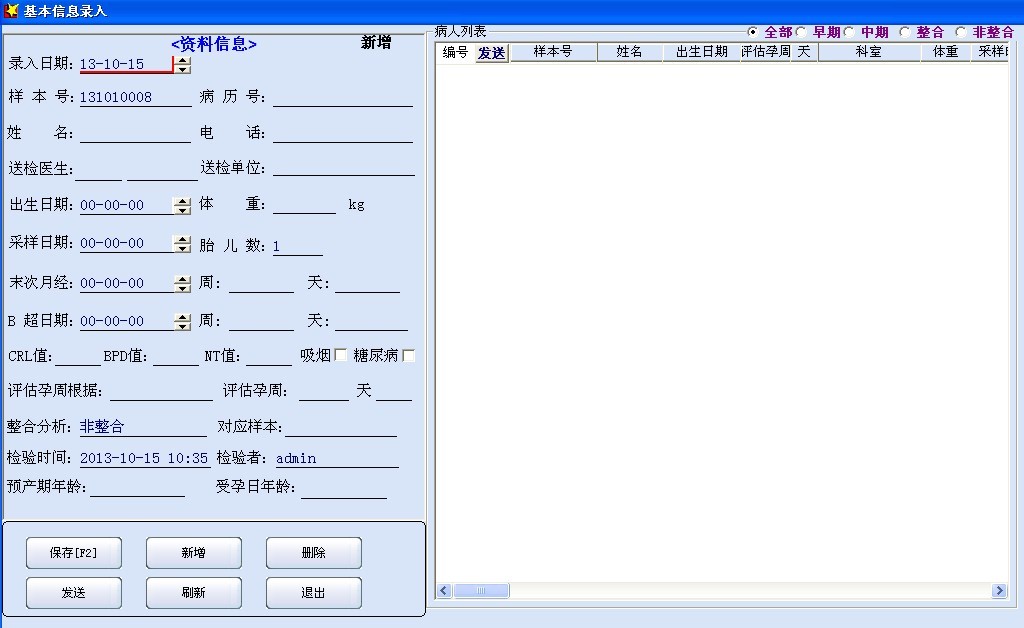The width and height of the screenshot is (1024, 628).
Task: Click the 预产期年龄 field
Action: 137,488
